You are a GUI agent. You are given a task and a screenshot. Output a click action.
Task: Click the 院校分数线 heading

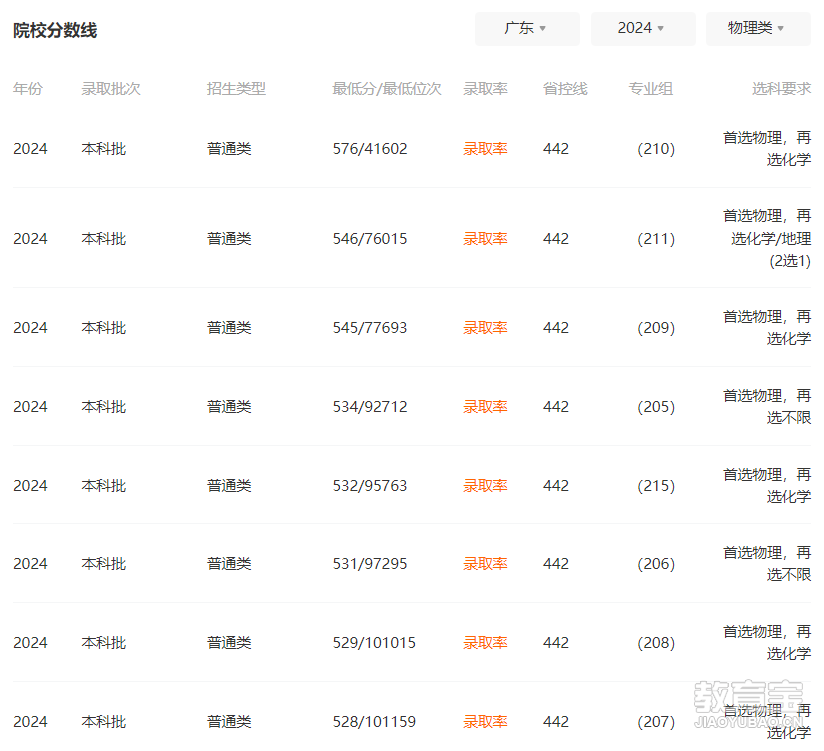pos(55,30)
